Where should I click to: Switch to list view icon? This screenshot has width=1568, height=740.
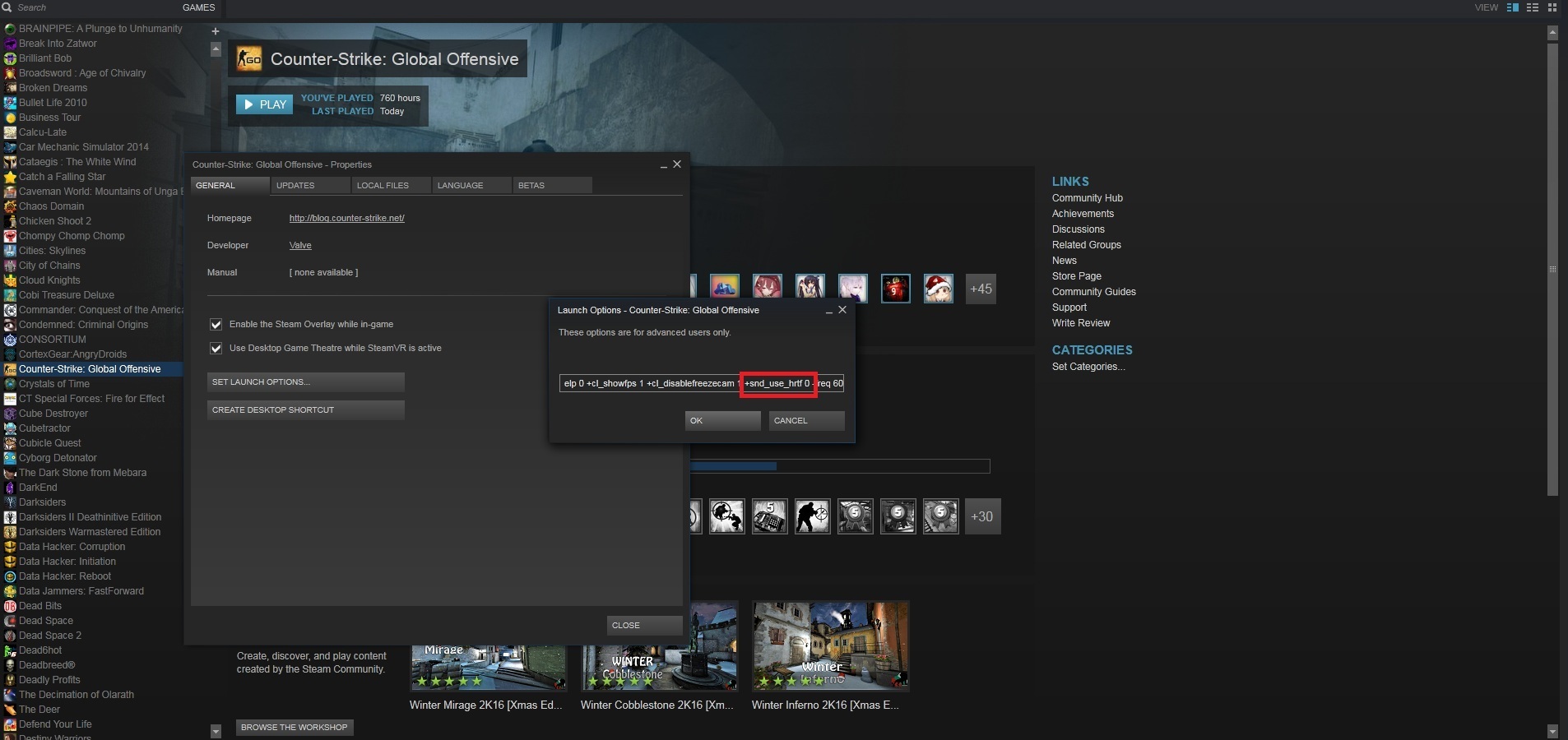tap(1533, 7)
